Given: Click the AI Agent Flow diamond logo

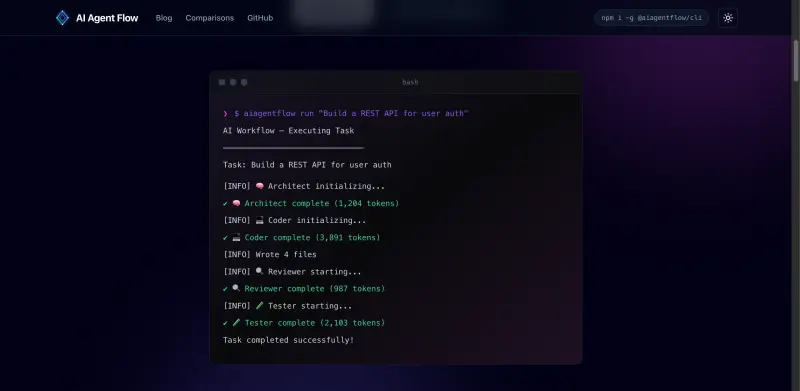Looking at the screenshot, I should (x=62, y=18).
